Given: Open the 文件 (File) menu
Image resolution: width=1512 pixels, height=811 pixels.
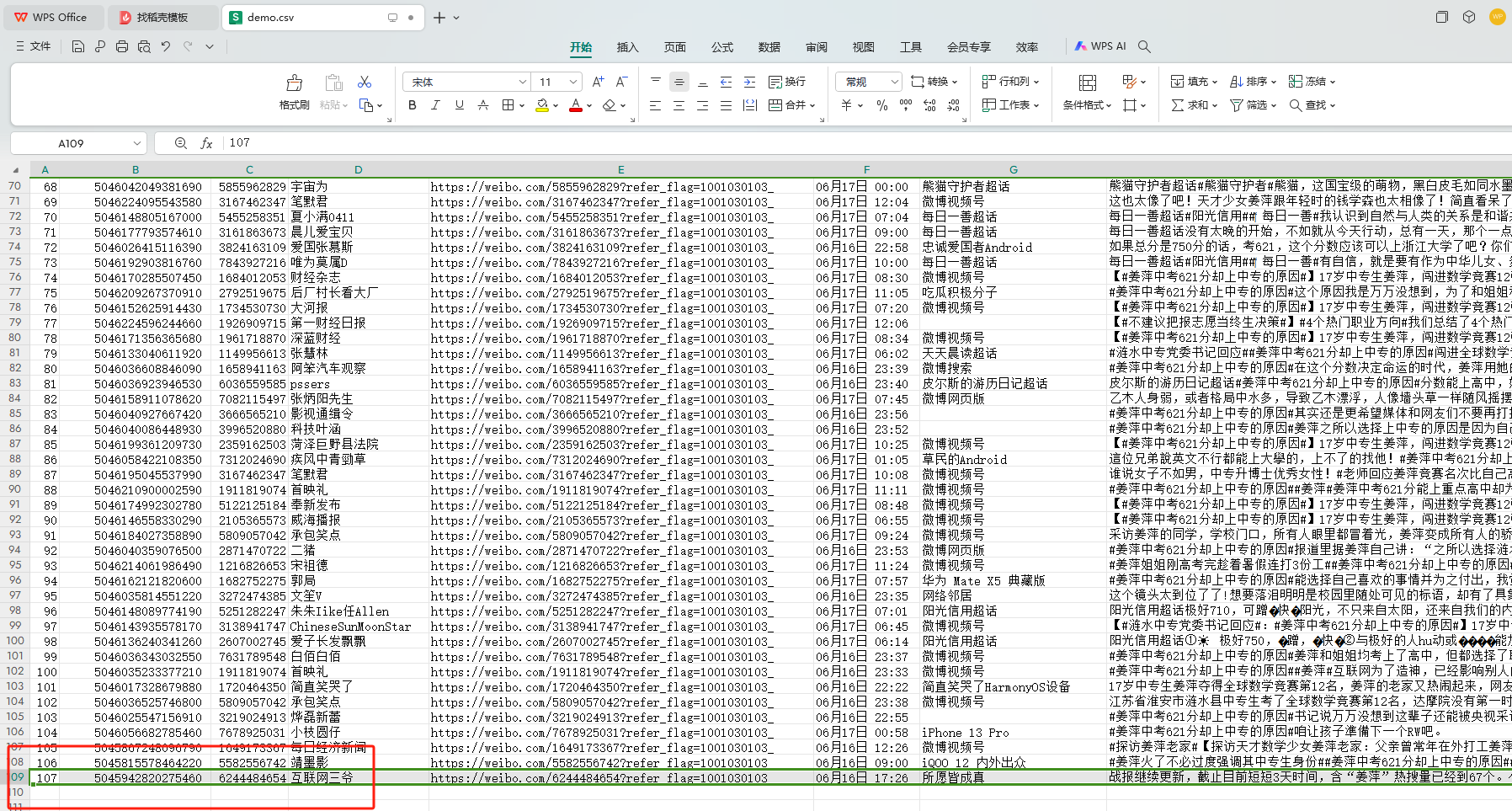Looking at the screenshot, I should (34, 46).
